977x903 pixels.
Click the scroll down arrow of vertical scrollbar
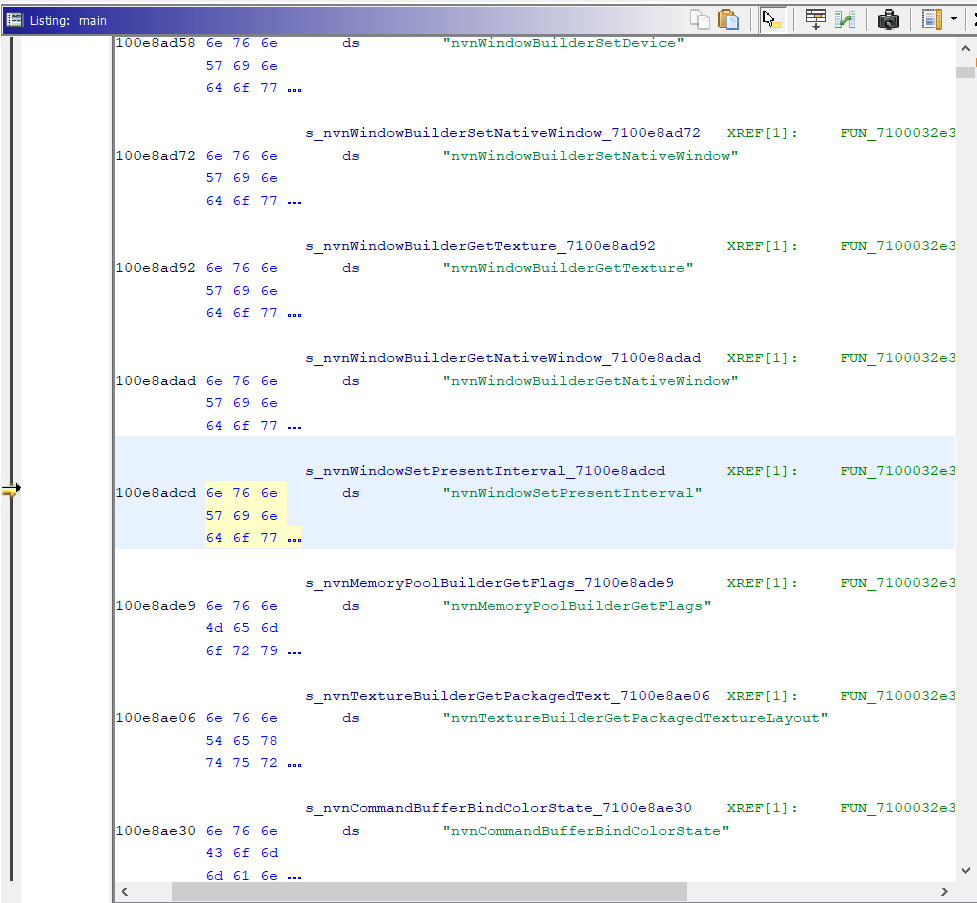pos(965,870)
